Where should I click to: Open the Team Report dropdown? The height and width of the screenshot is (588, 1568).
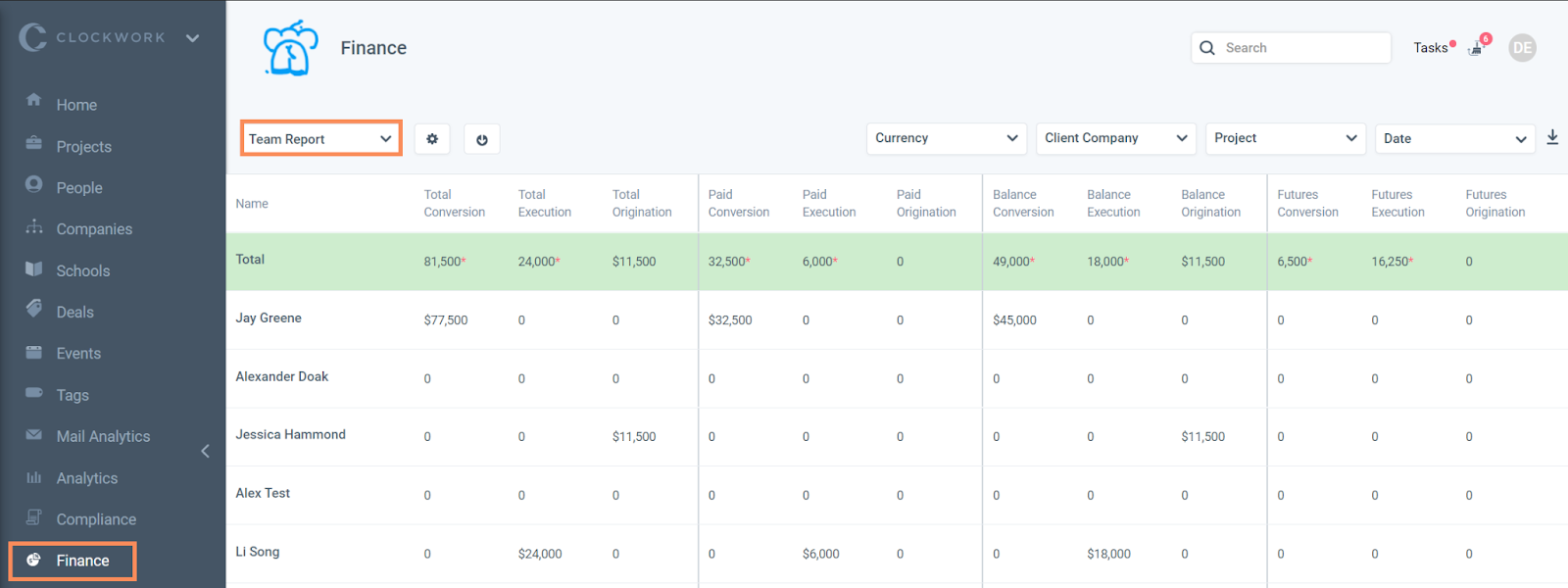pos(320,139)
